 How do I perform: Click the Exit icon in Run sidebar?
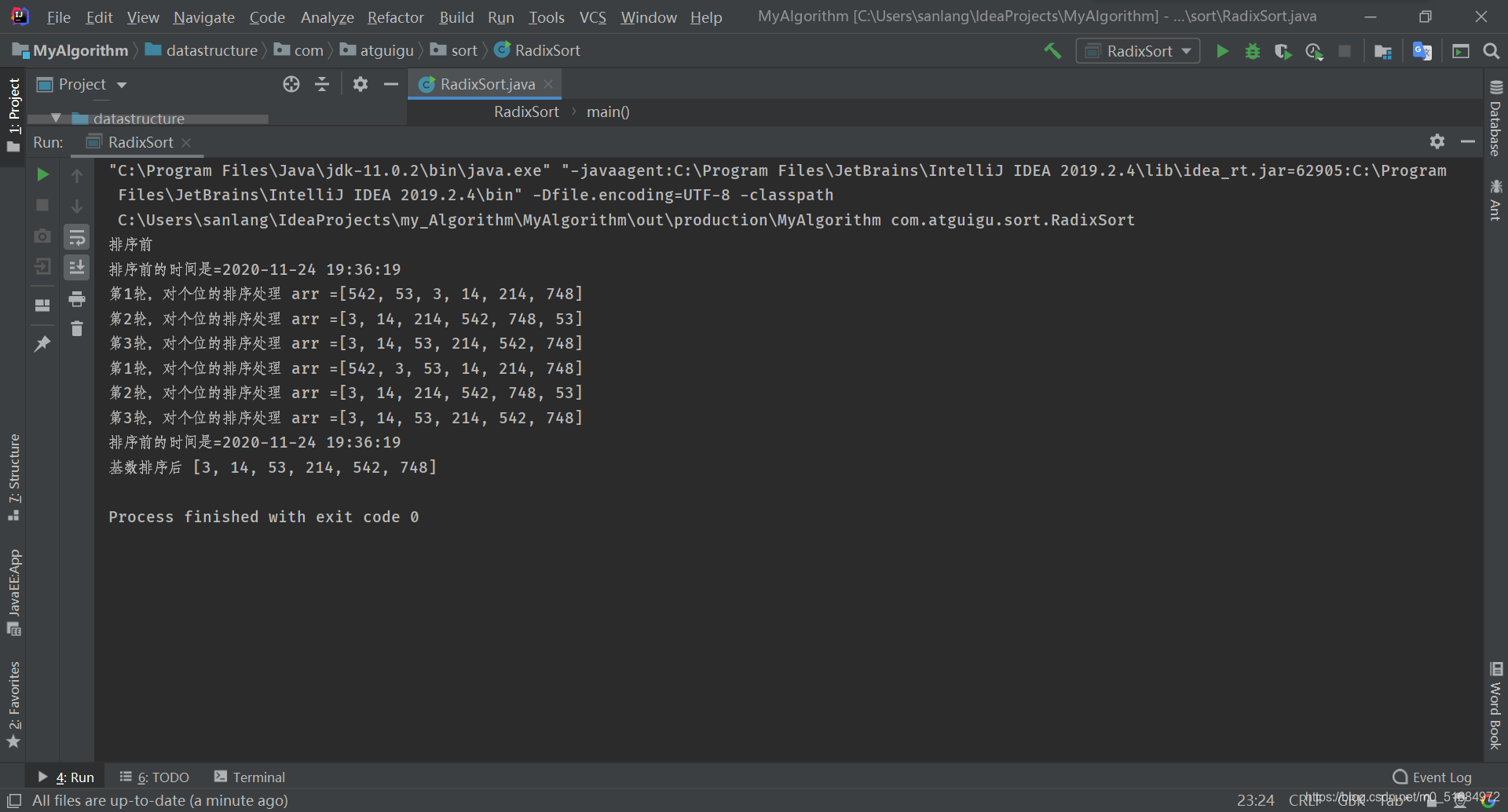coord(43,266)
